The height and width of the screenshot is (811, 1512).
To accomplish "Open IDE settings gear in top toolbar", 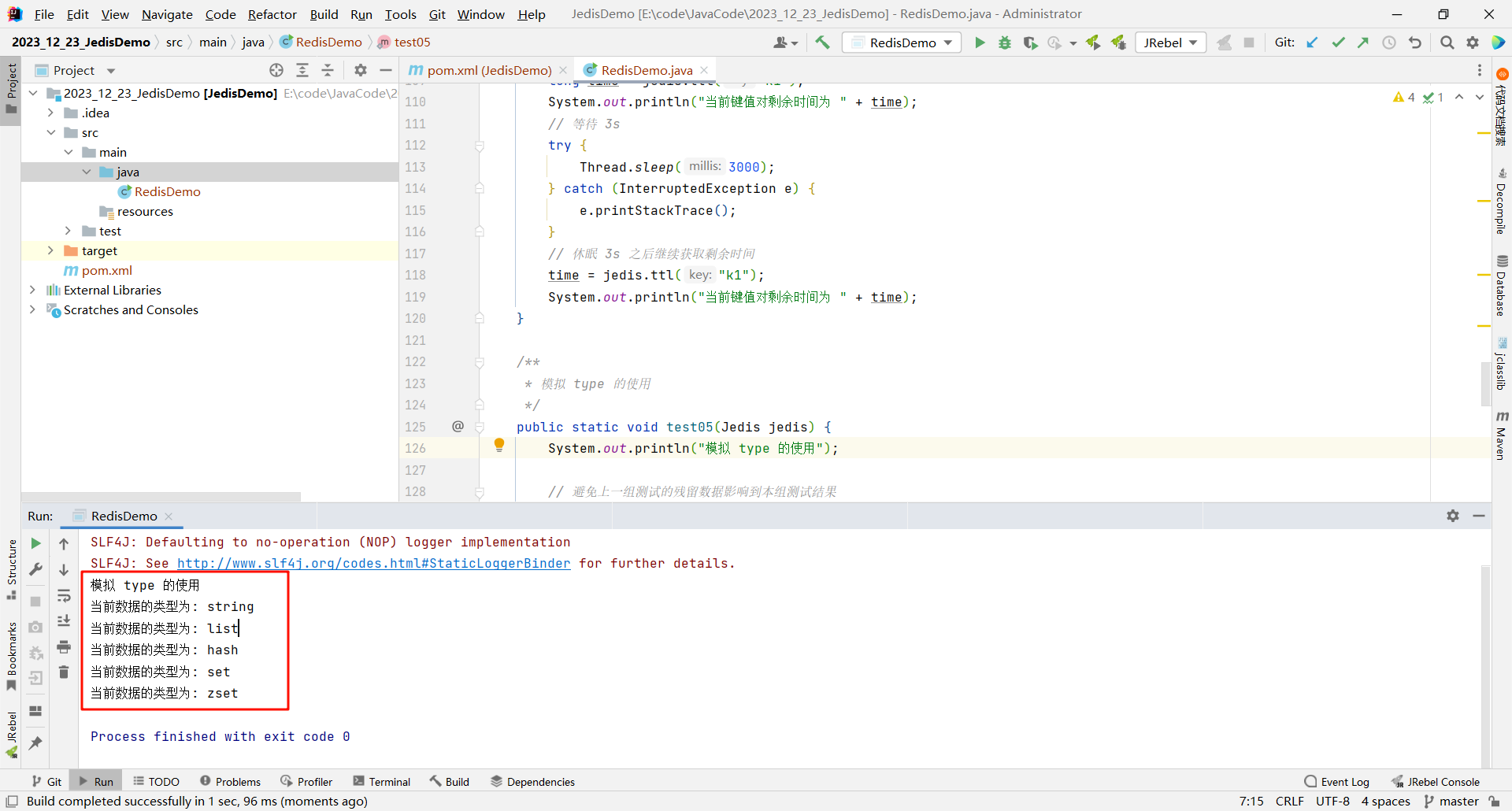I will tap(1473, 43).
